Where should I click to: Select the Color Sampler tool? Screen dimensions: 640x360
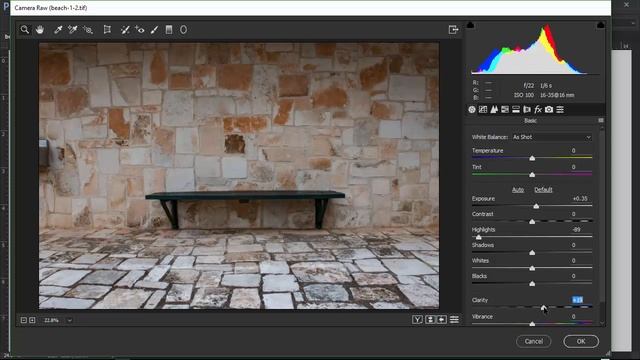73,30
